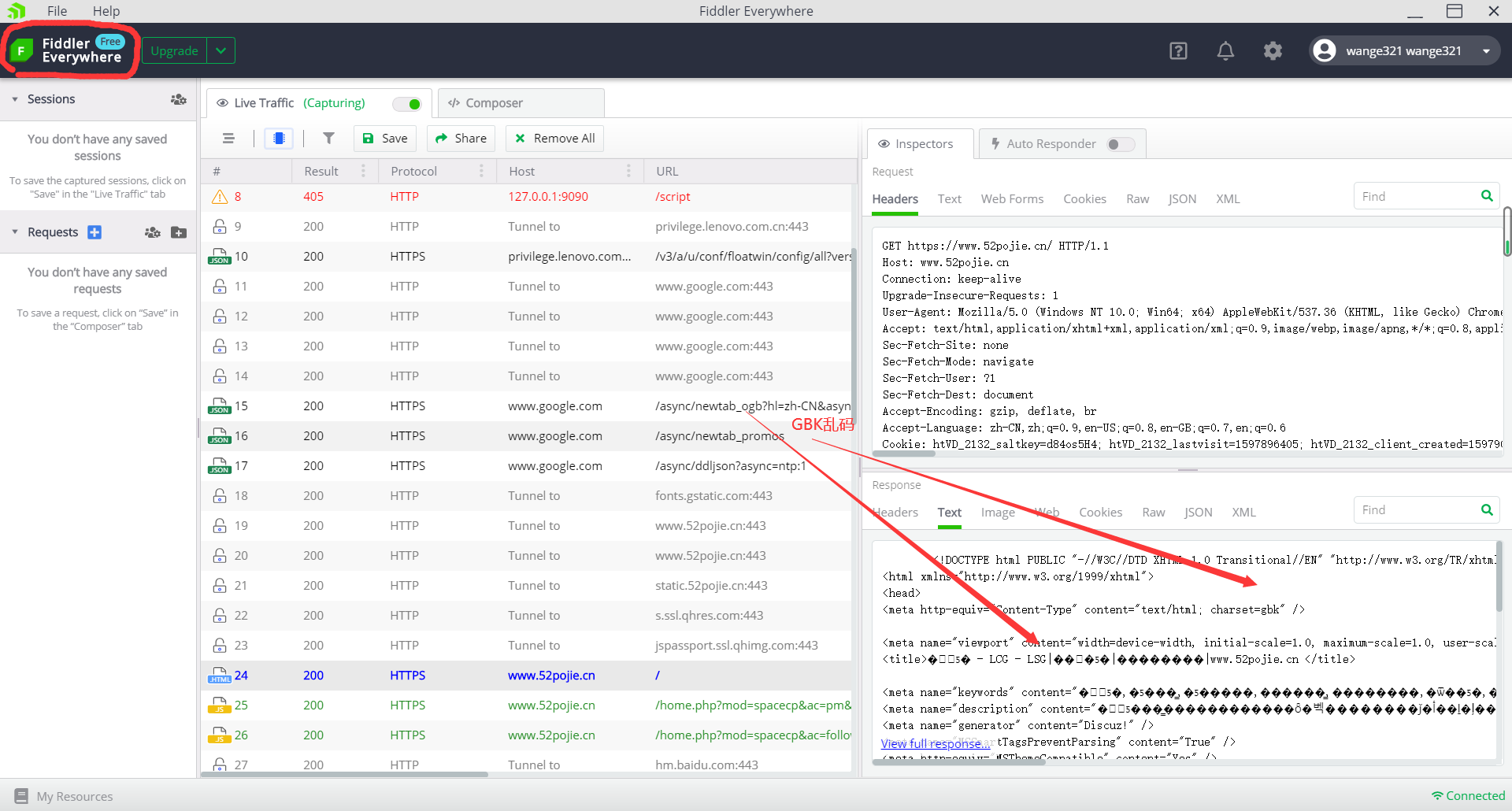
Task: Select session 21 static.52pojie.cn:443 row
Action: [x=528, y=586]
